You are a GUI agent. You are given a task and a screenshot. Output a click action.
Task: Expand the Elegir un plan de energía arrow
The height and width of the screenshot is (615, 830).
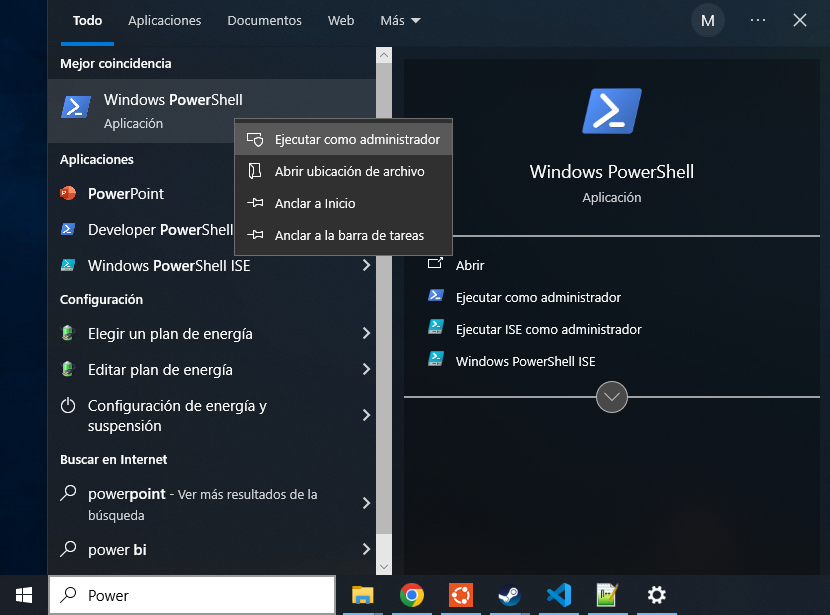(x=366, y=334)
